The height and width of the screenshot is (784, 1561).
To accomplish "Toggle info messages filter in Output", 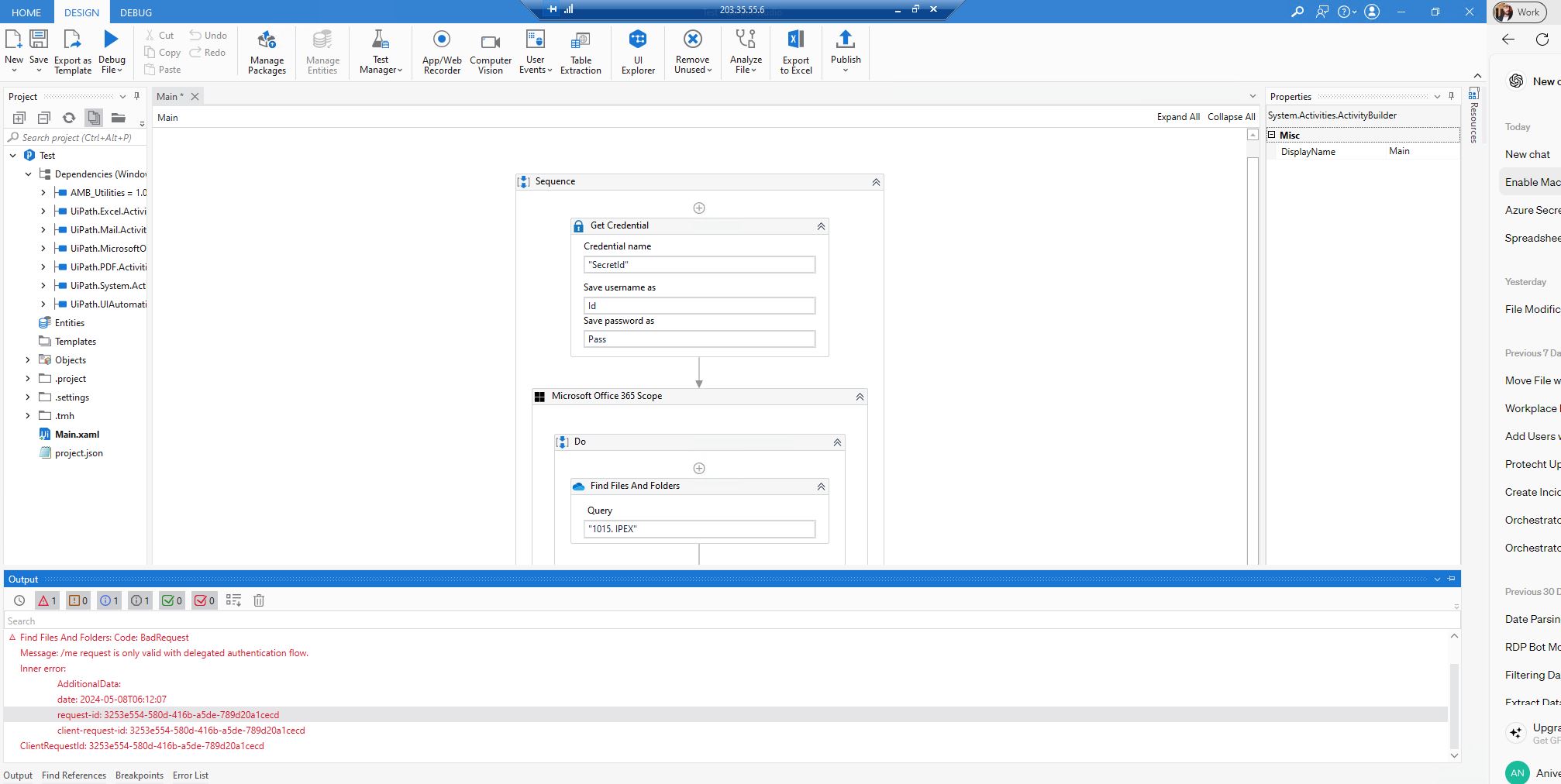I will [x=109, y=600].
